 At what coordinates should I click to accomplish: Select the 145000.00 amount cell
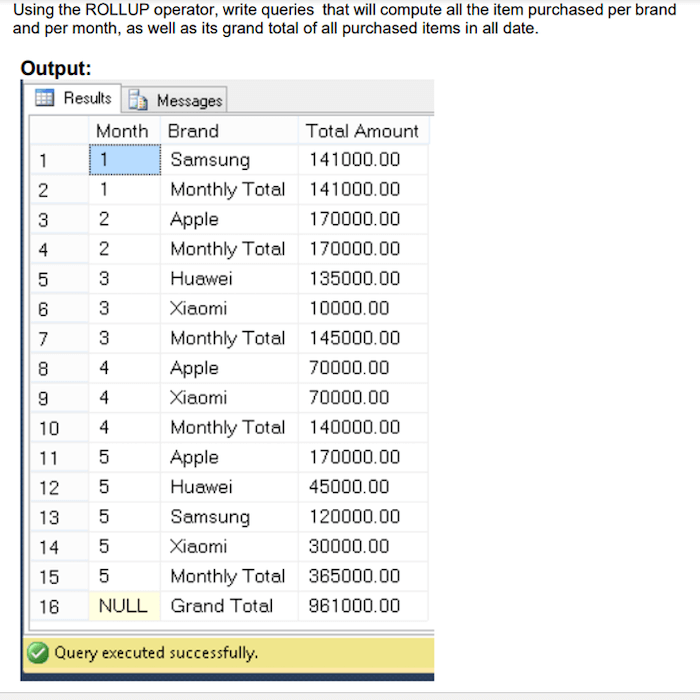(x=363, y=338)
